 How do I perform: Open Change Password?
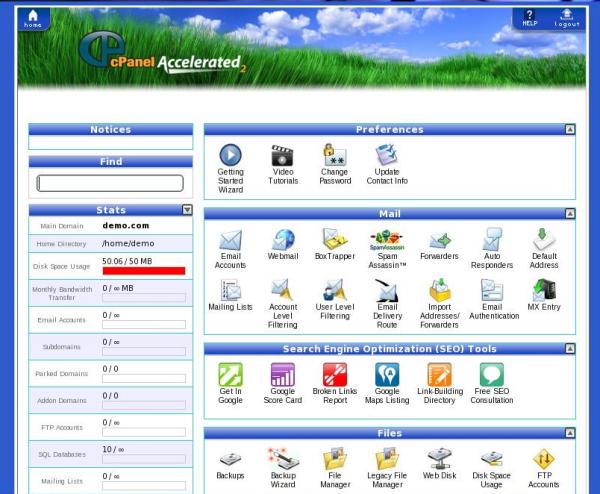tap(335, 165)
